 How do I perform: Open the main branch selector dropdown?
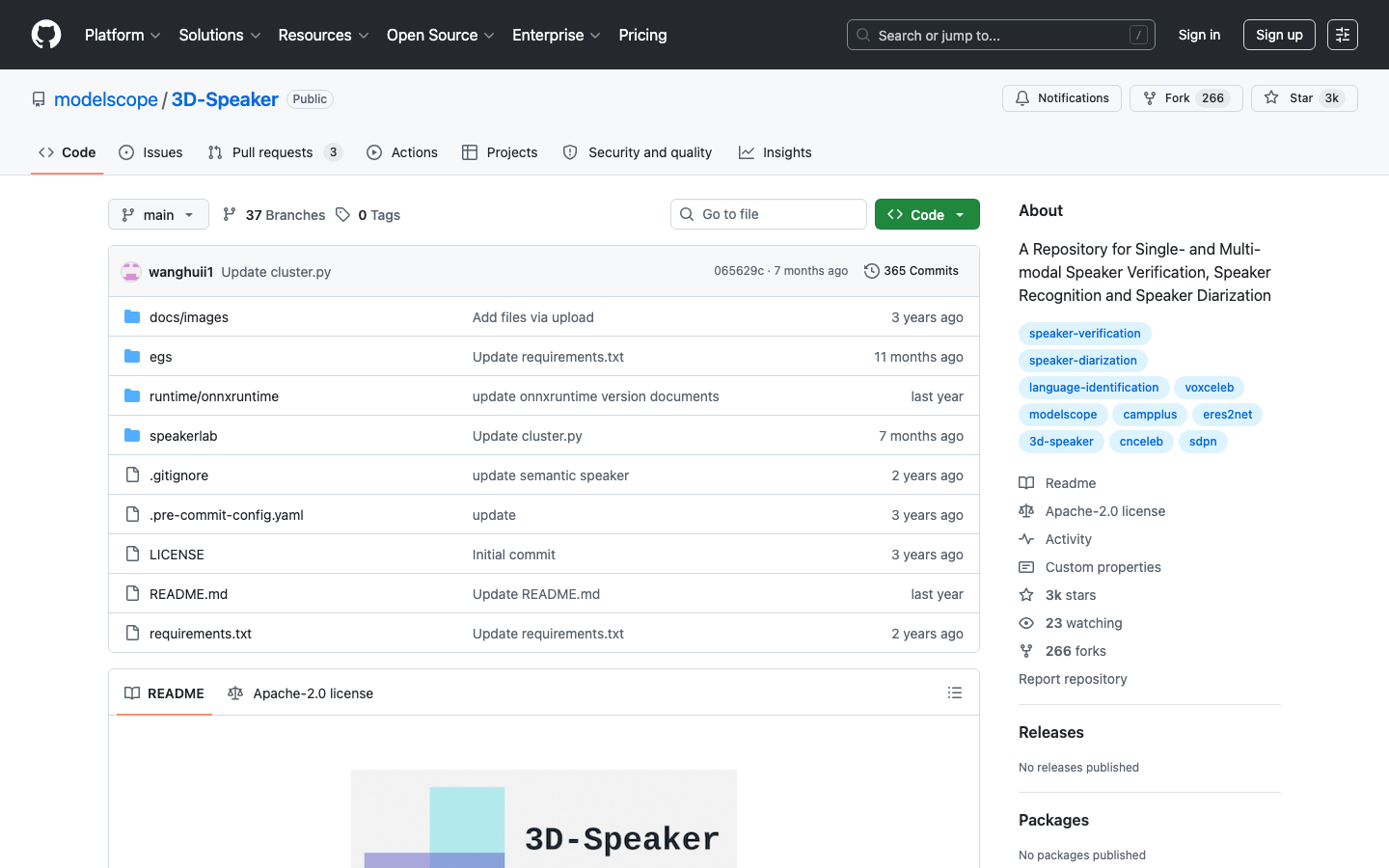158,214
